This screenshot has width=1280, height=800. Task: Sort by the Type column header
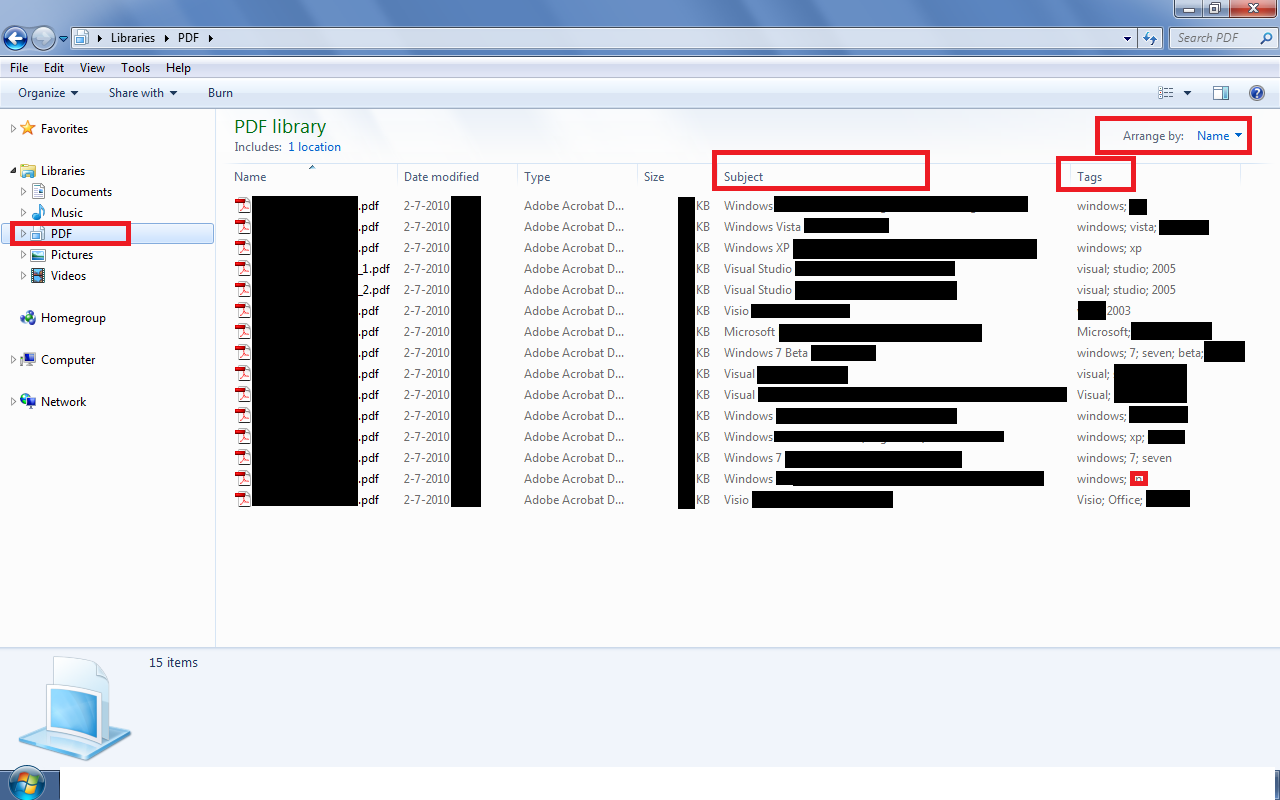pyautogui.click(x=577, y=176)
